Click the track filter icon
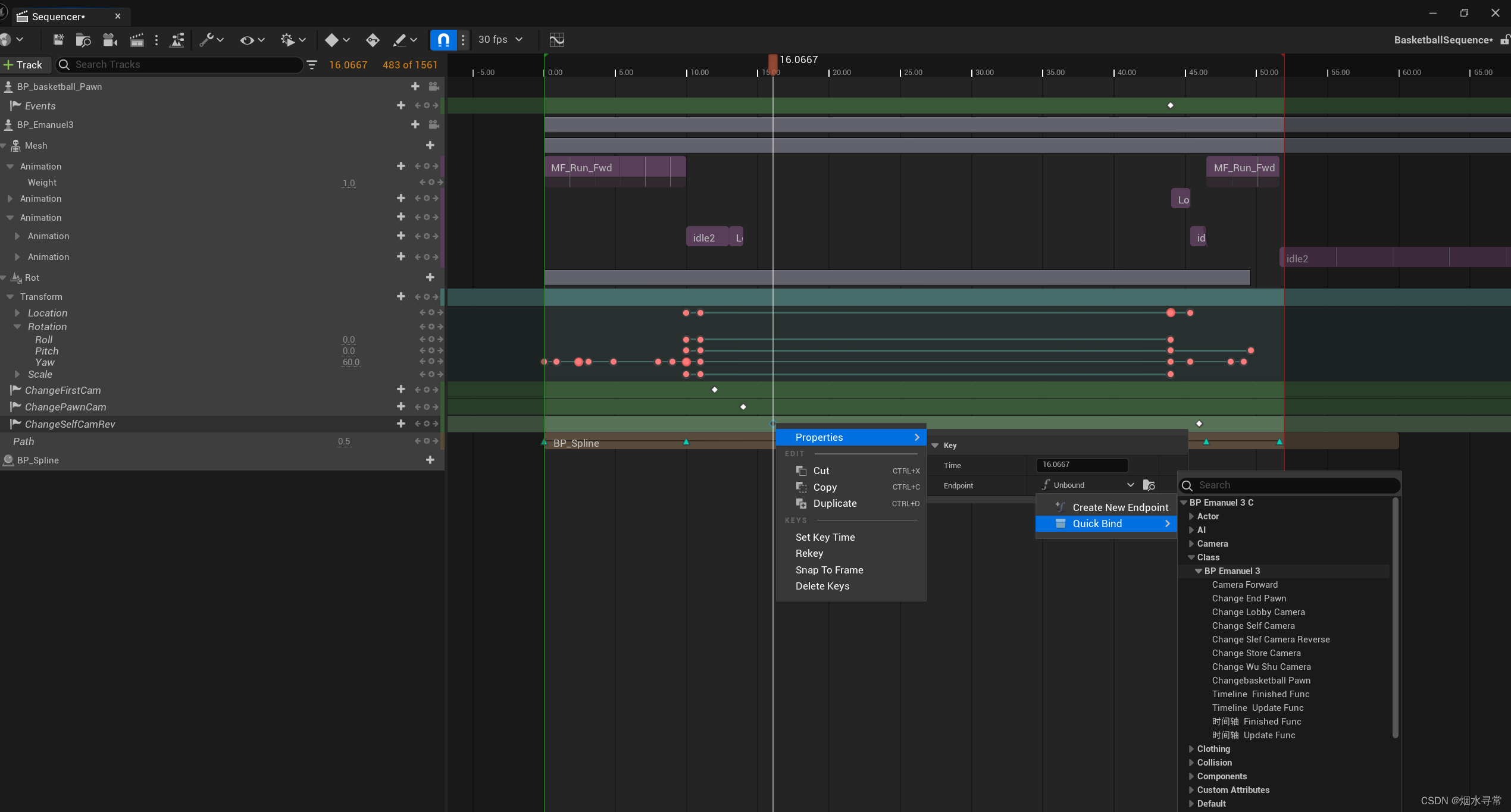 pos(312,65)
